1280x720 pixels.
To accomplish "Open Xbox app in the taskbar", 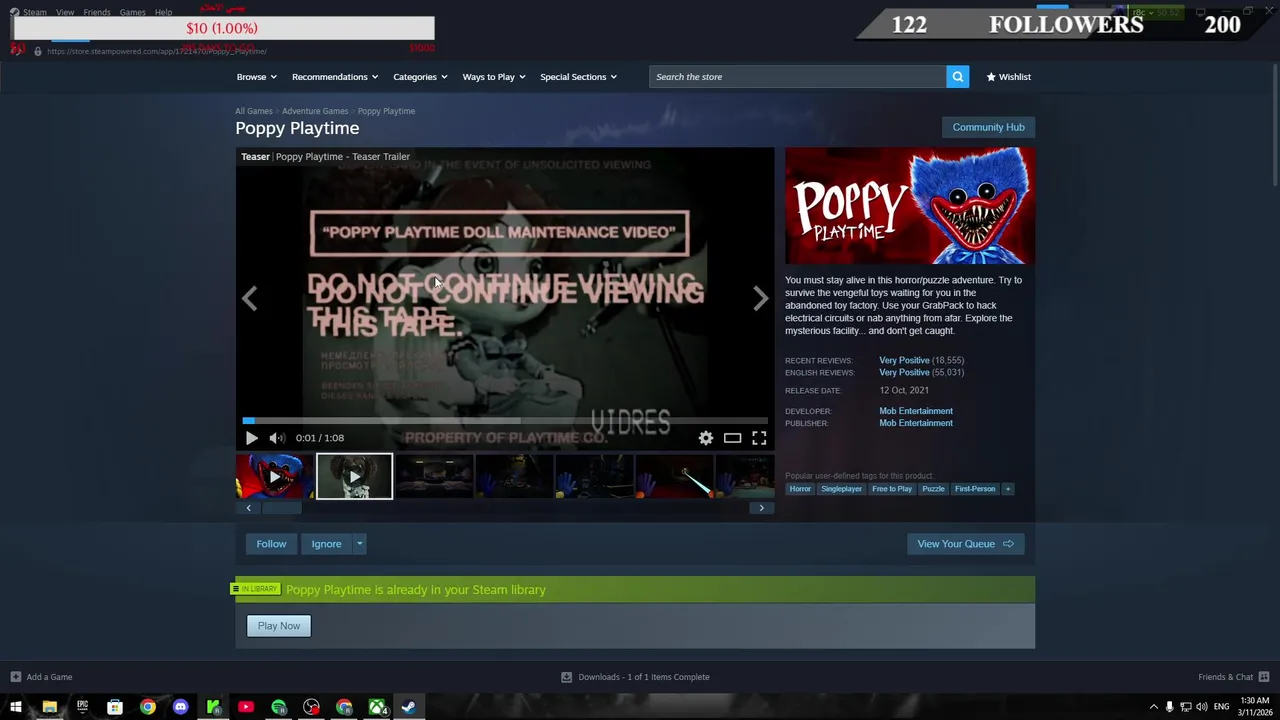I will pyautogui.click(x=377, y=707).
